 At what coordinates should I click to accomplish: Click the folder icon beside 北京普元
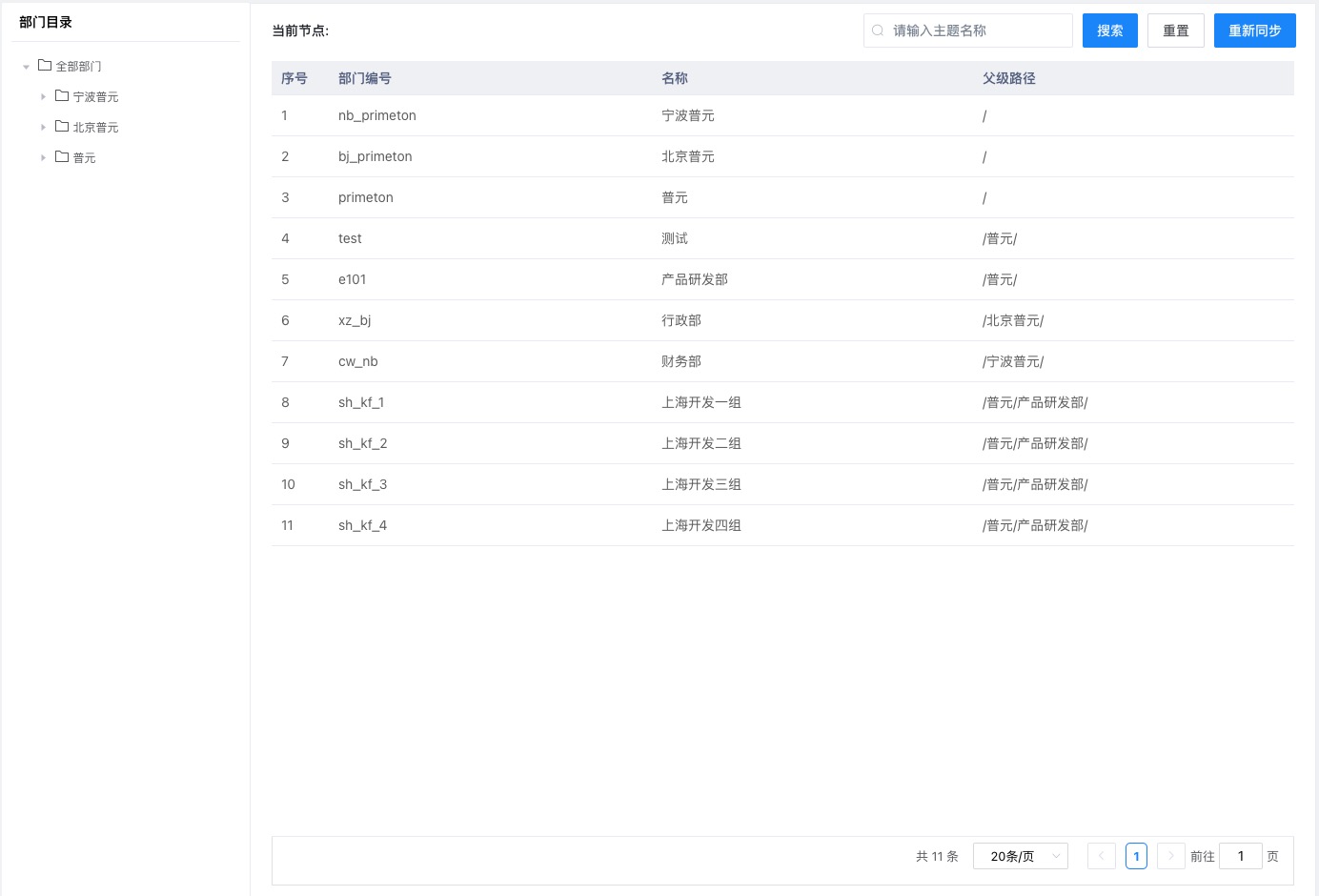point(61,126)
